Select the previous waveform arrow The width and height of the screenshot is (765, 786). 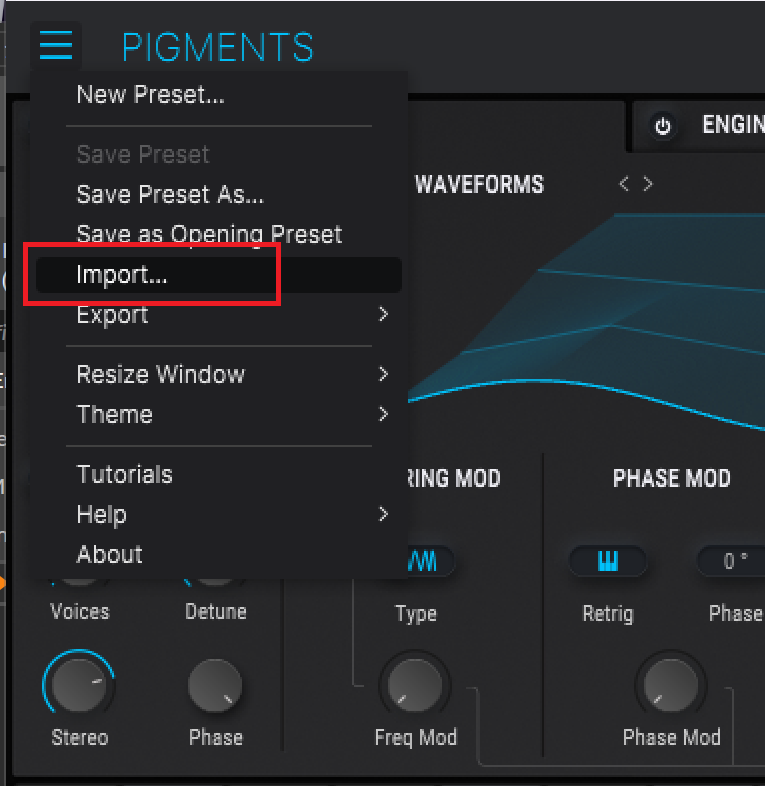click(624, 184)
